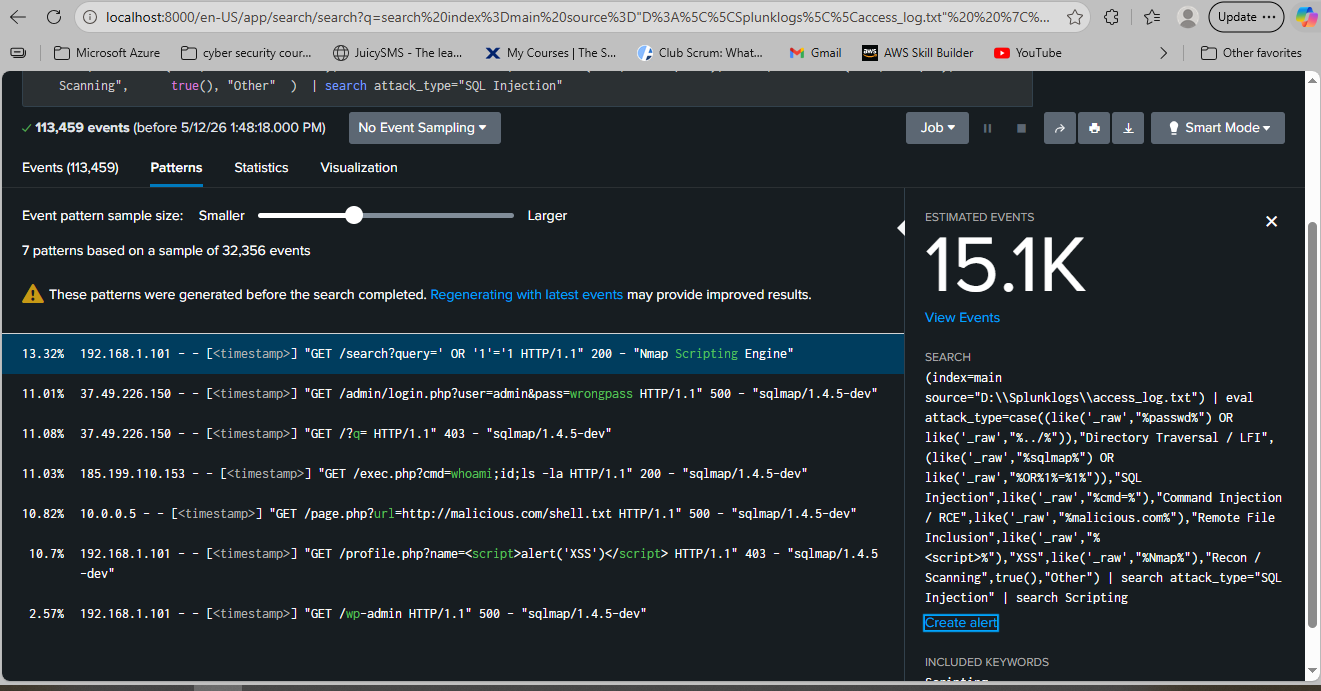The image size is (1321, 691).
Task: Select the malicious.com/shell.txt pattern row
Action: point(452,514)
